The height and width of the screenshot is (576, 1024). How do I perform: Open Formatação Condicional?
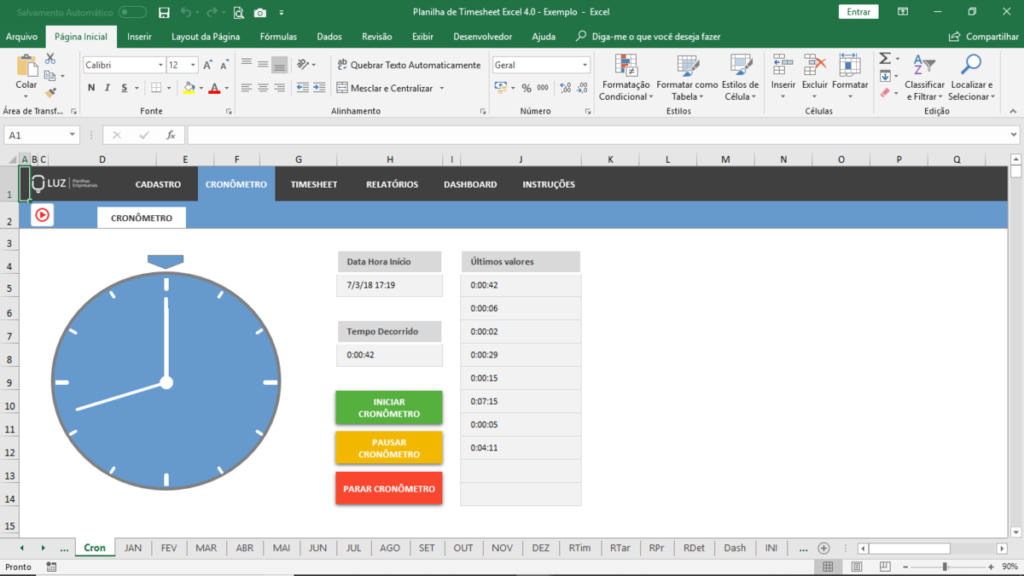coord(625,78)
